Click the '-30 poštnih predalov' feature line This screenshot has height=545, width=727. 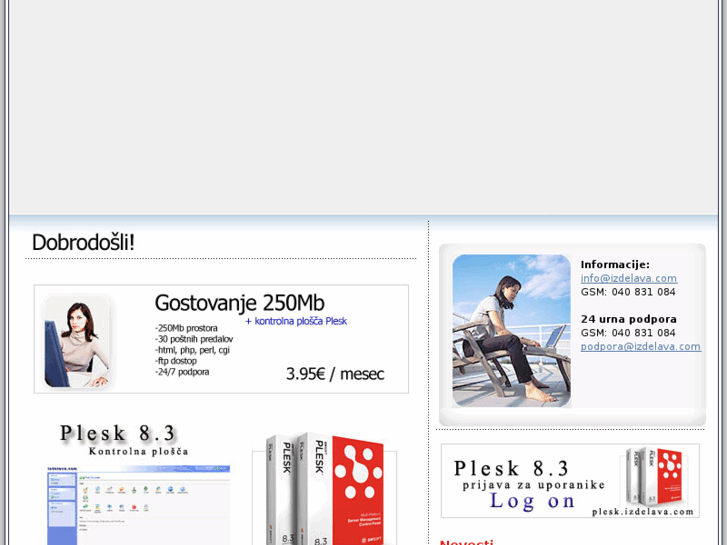click(194, 339)
